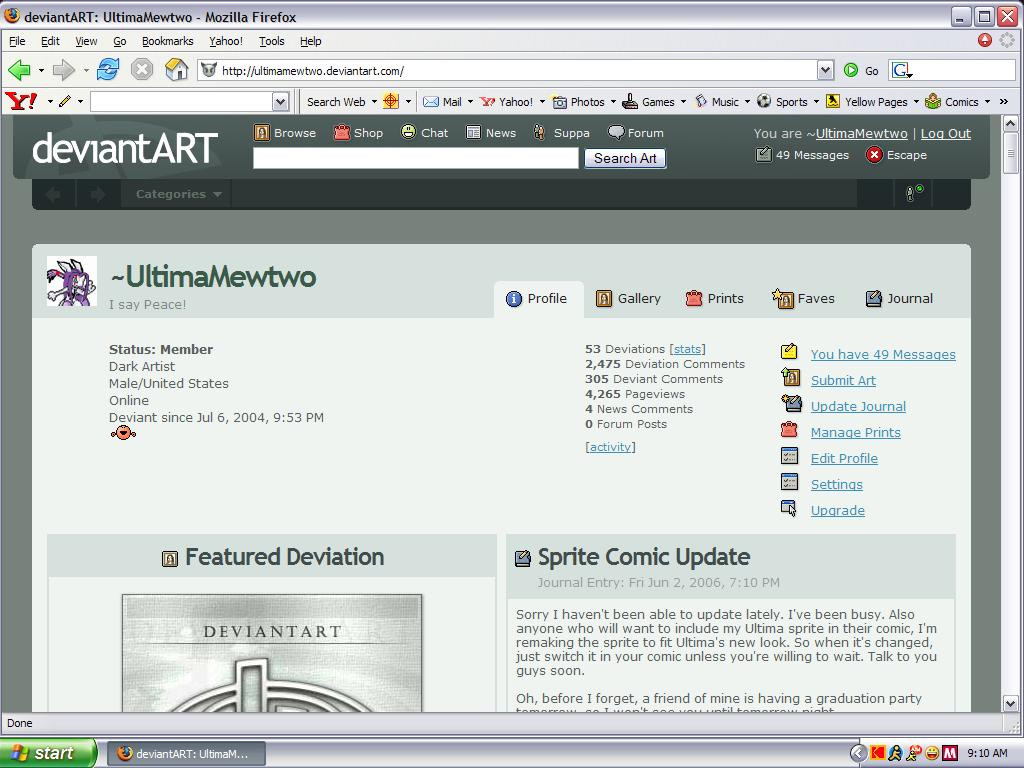Open the Forum speech bubble icon
The width and height of the screenshot is (1024, 768).
616,133
